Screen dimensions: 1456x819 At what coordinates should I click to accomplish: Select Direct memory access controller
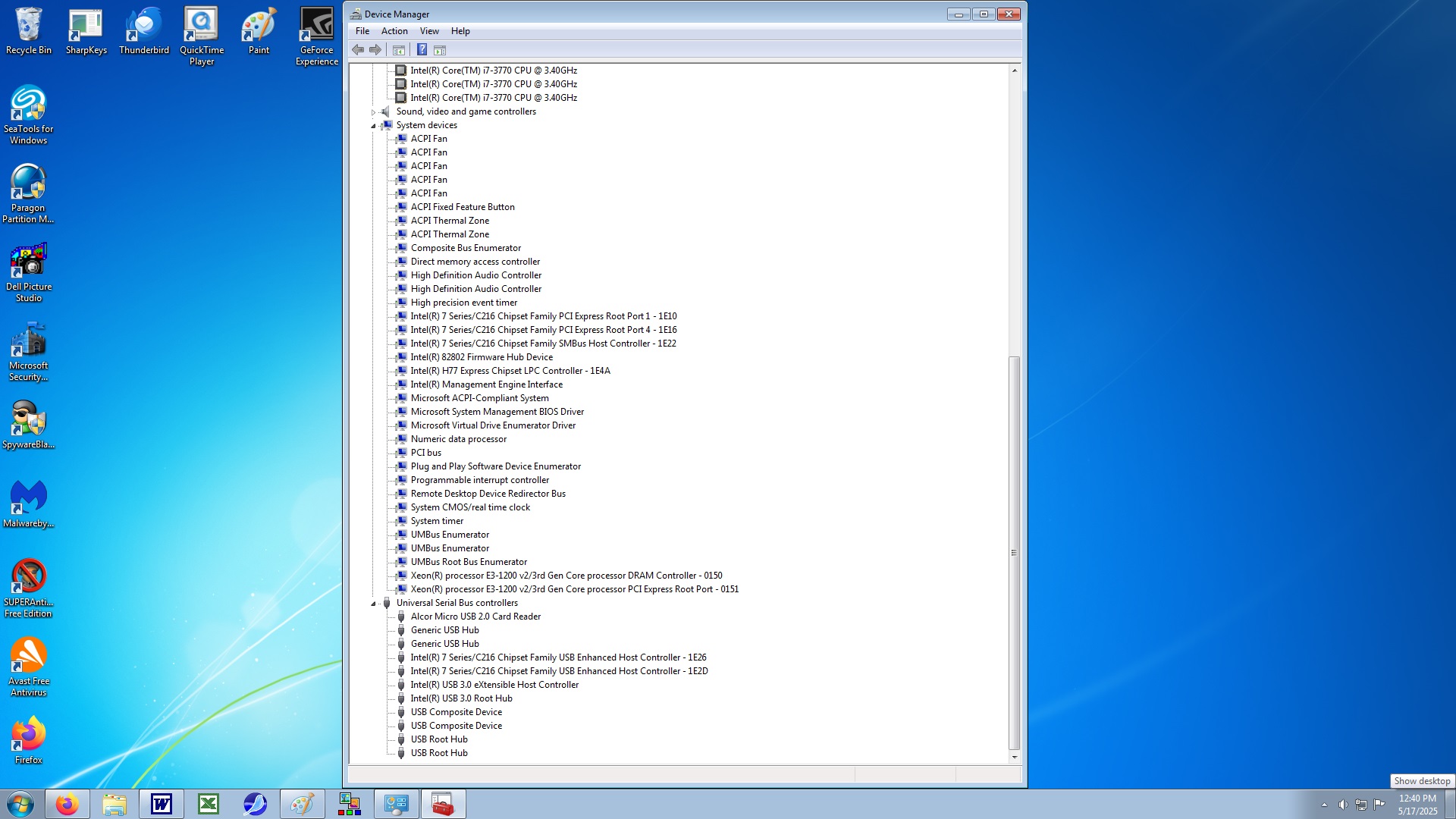475,262
